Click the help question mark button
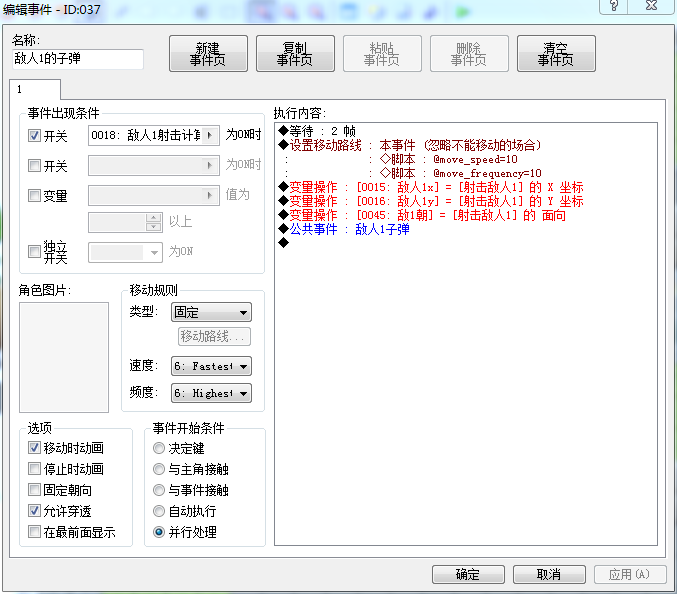The image size is (677, 594). tap(614, 6)
